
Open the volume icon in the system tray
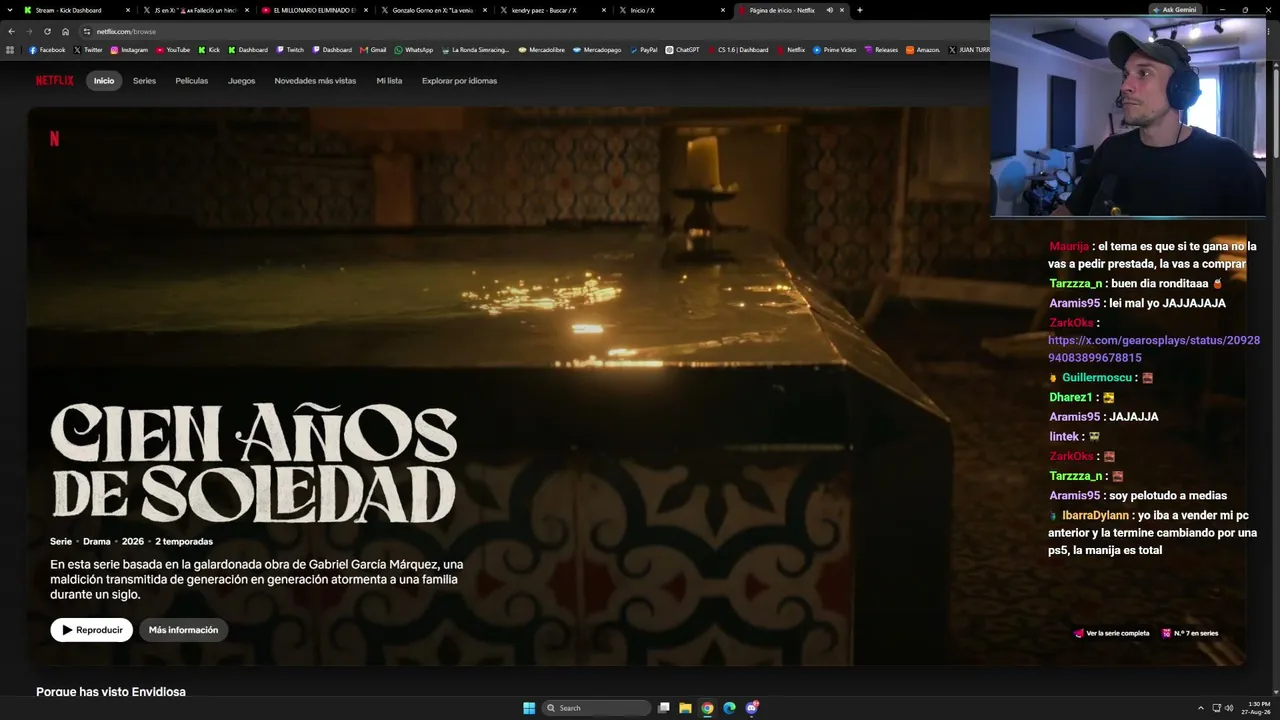pos(1229,708)
